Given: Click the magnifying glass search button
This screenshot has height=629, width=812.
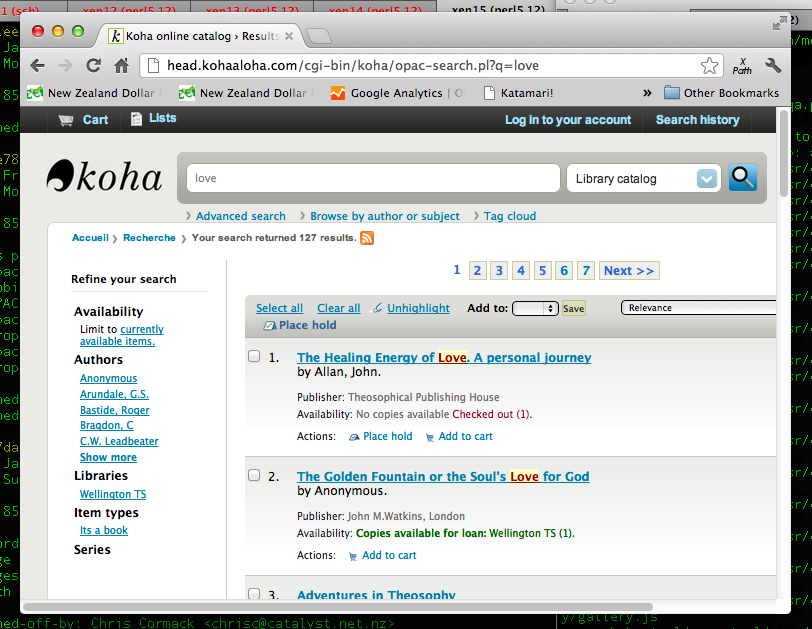Looking at the screenshot, I should pos(742,178).
